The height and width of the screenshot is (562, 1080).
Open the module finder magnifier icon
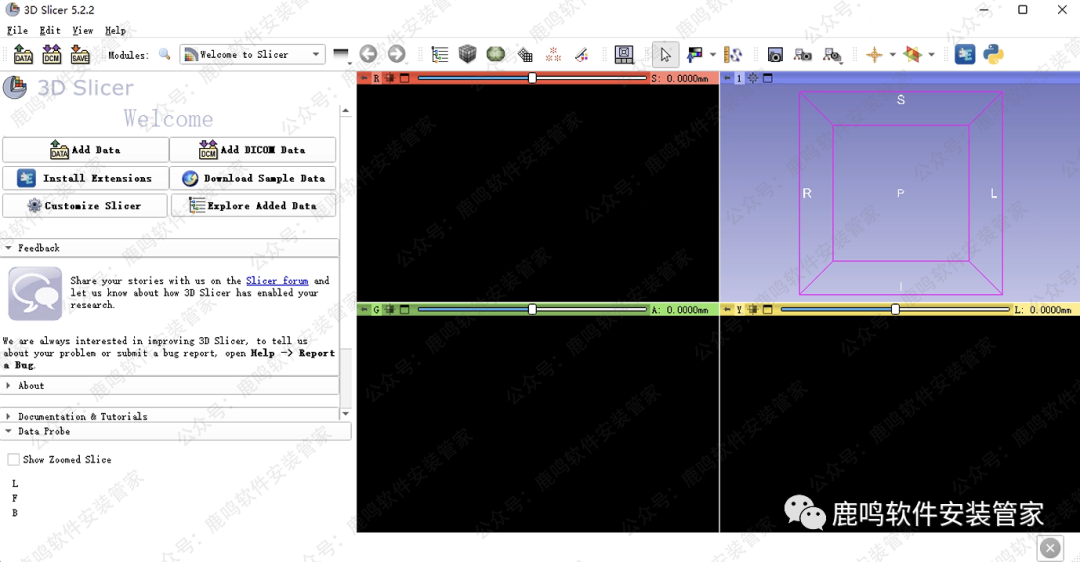click(x=165, y=55)
